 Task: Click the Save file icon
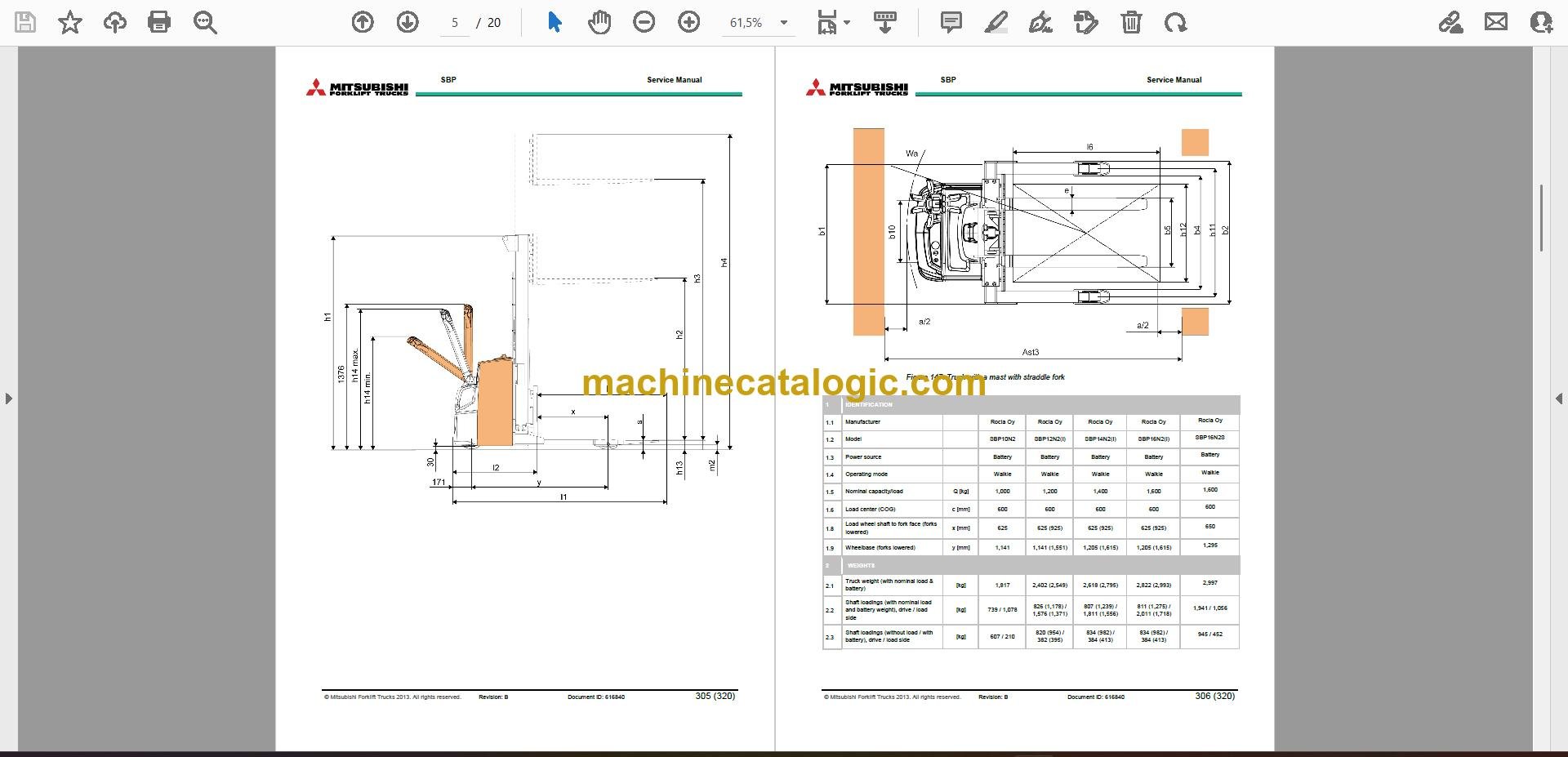(x=25, y=22)
